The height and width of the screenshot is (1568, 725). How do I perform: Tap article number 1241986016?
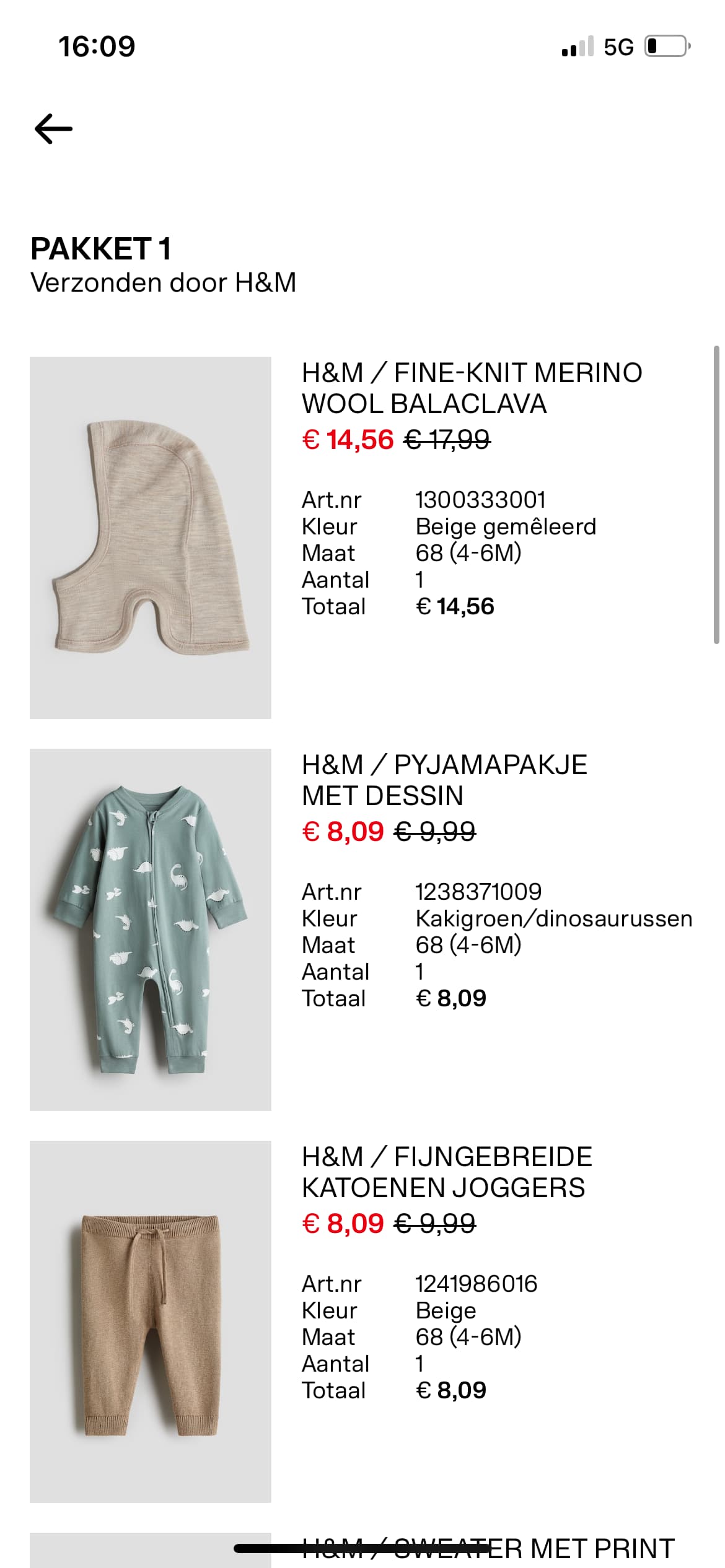[x=476, y=1284]
